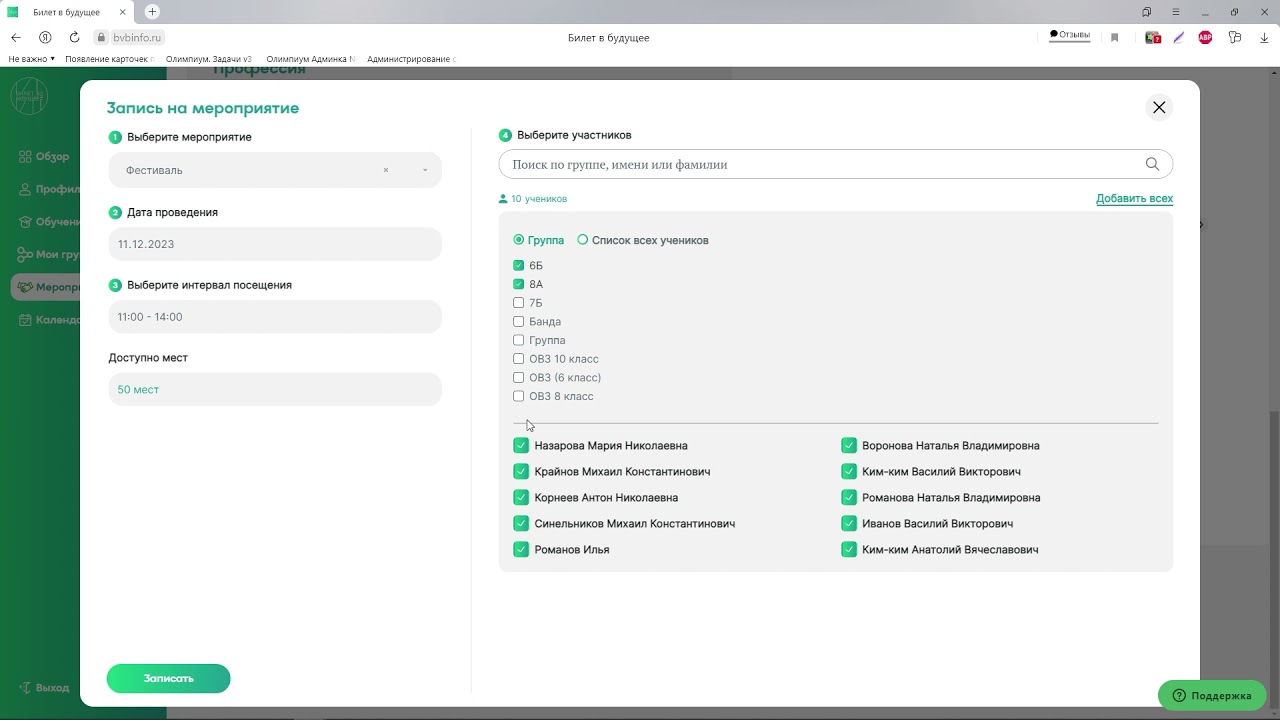
Task: Check the Банда group
Action: pos(518,322)
